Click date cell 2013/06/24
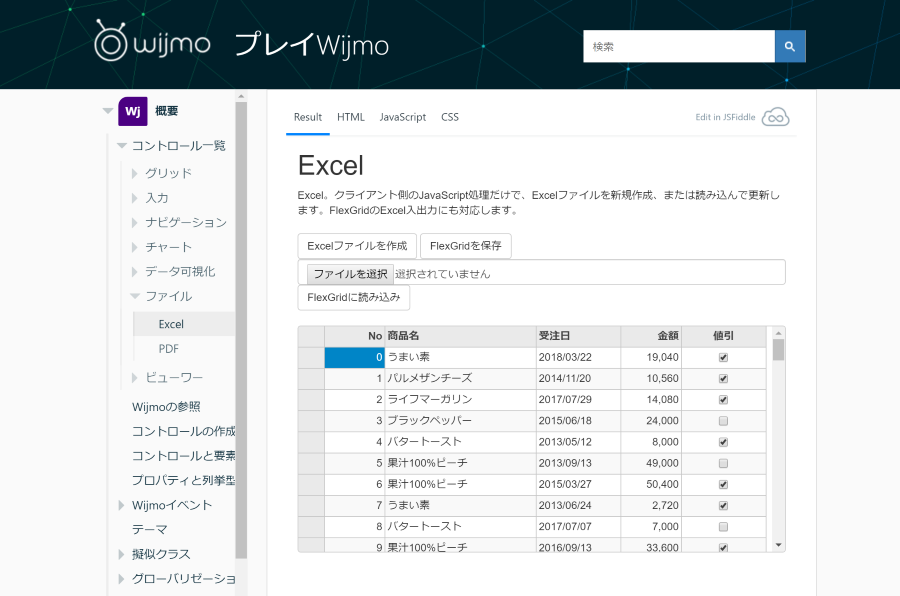This screenshot has height=596, width=900. pos(578,506)
